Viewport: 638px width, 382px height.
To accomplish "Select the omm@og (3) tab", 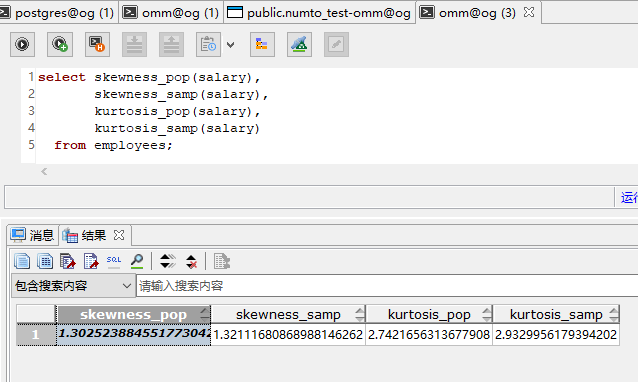I will coord(477,13).
